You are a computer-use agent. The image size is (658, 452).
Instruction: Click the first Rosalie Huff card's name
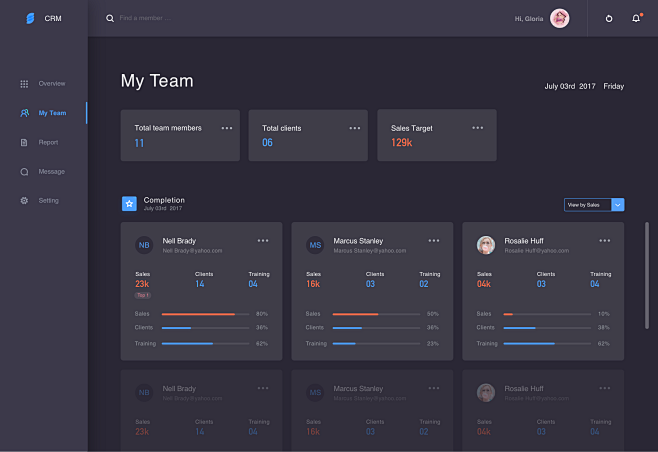524,241
